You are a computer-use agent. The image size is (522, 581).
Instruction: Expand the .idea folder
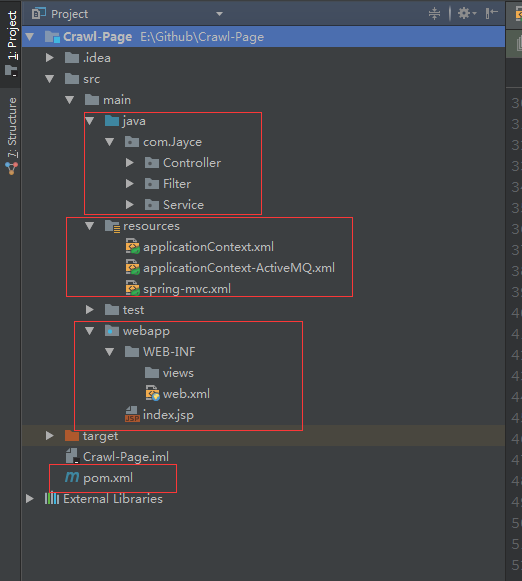[x=49, y=58]
